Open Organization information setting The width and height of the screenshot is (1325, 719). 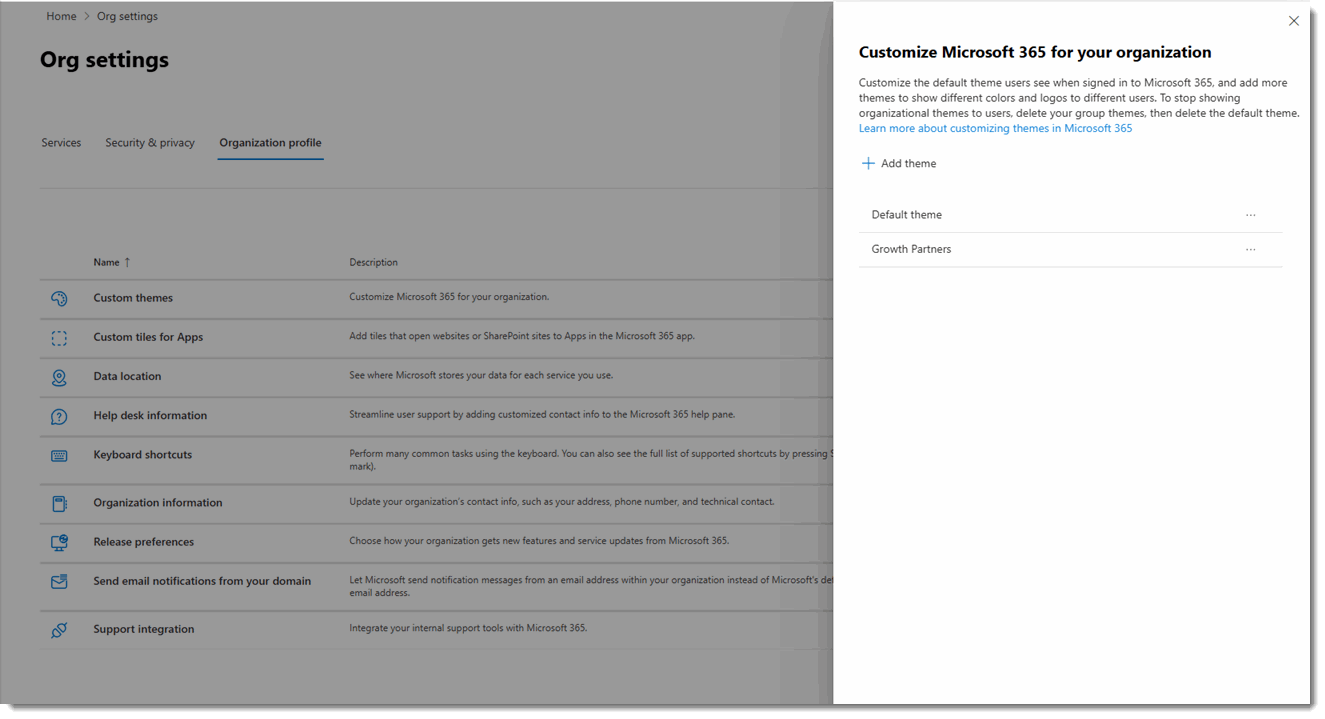(158, 502)
